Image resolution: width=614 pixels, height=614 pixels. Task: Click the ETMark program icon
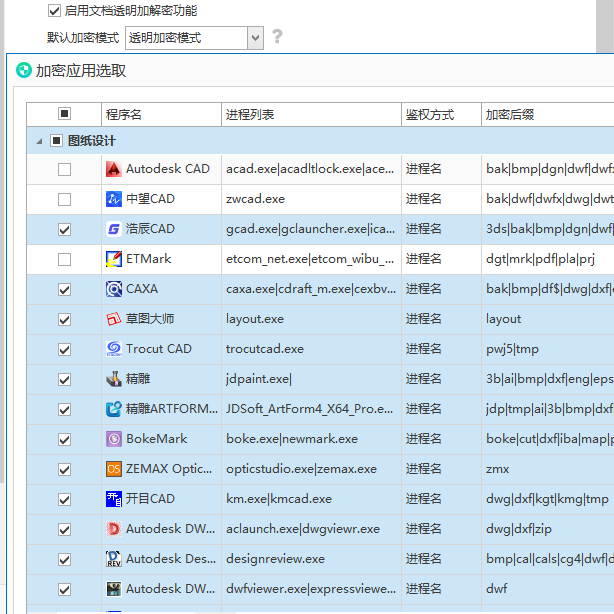click(114, 259)
